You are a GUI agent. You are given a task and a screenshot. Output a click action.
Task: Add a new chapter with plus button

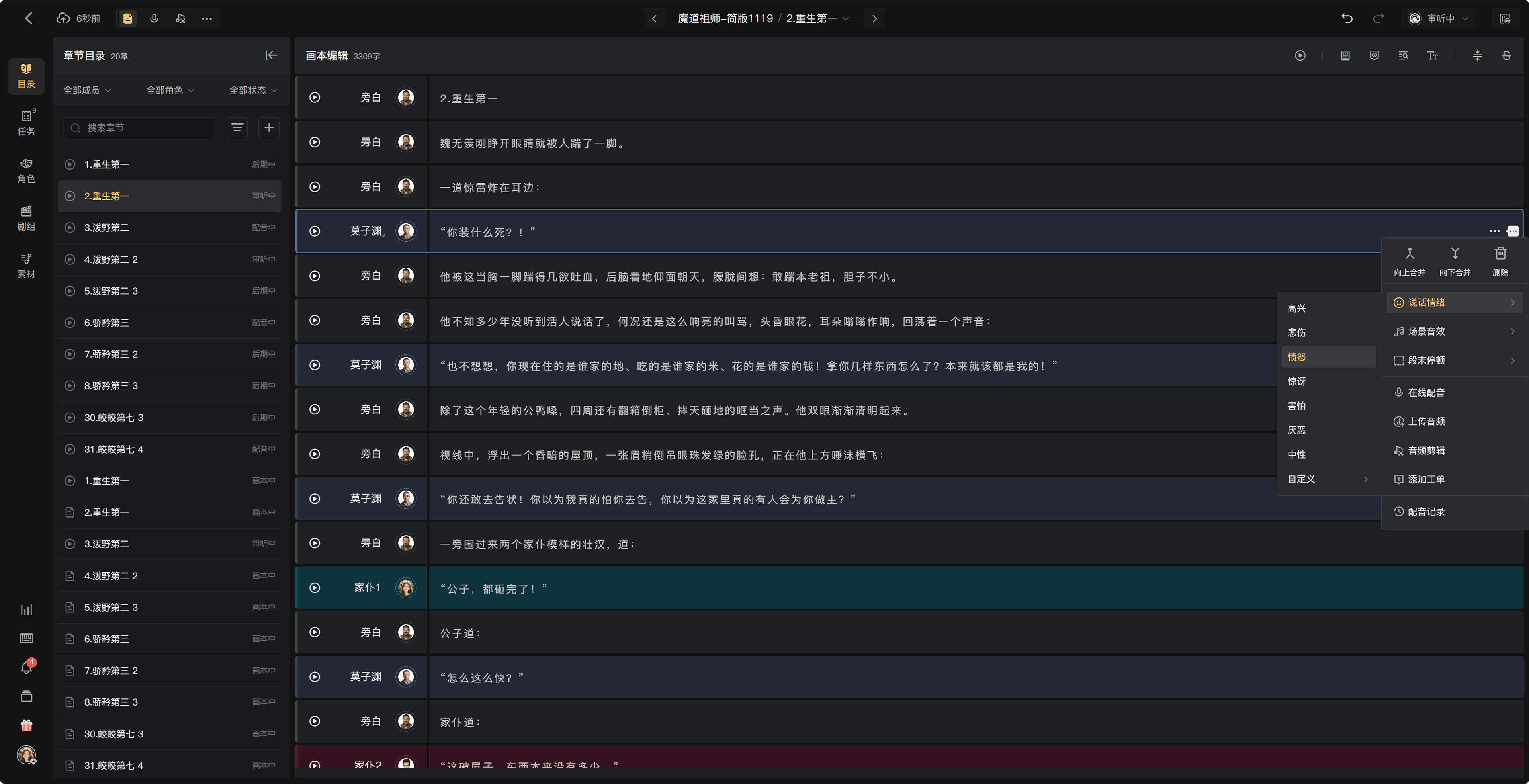[x=269, y=127]
